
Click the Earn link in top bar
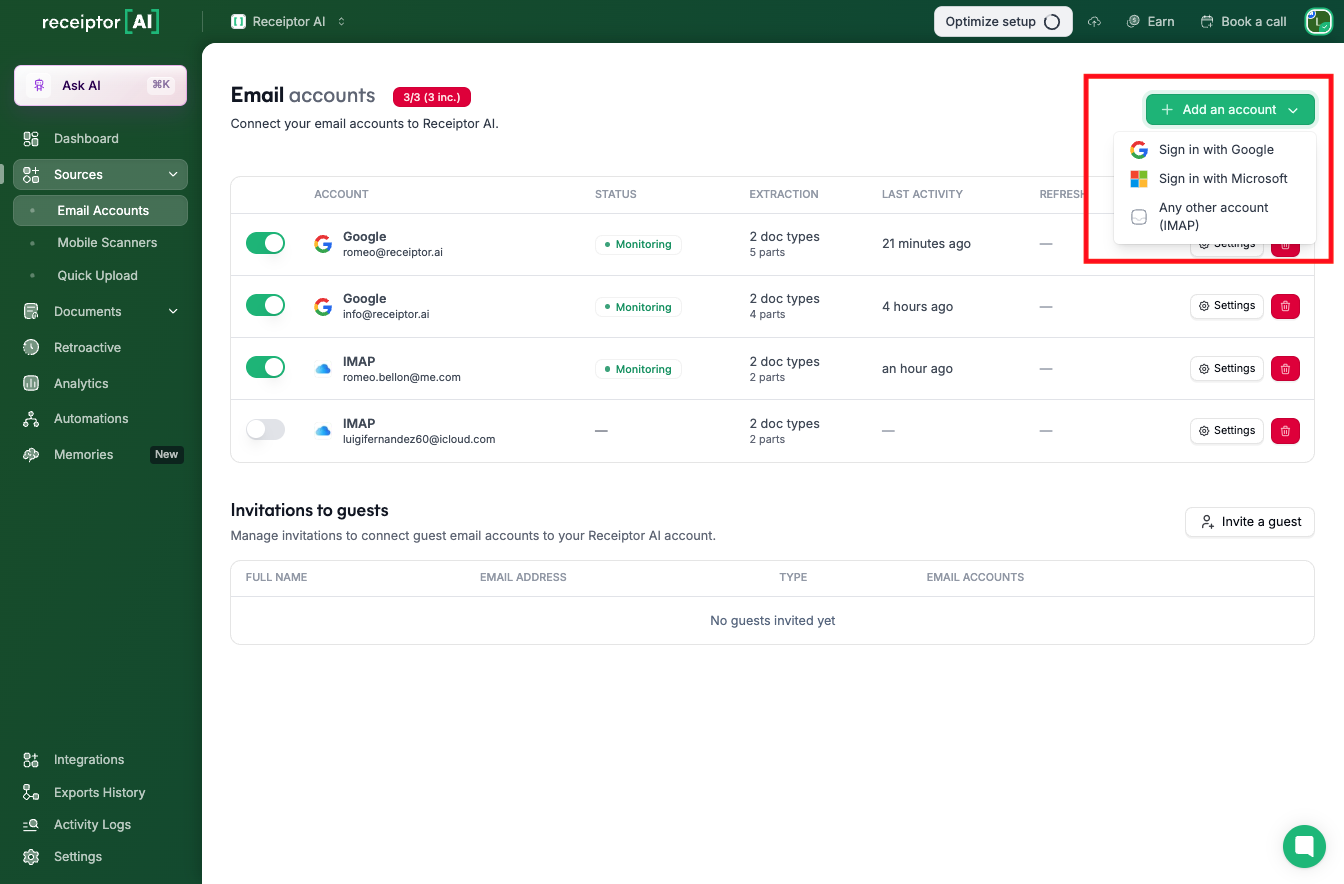click(x=1150, y=22)
